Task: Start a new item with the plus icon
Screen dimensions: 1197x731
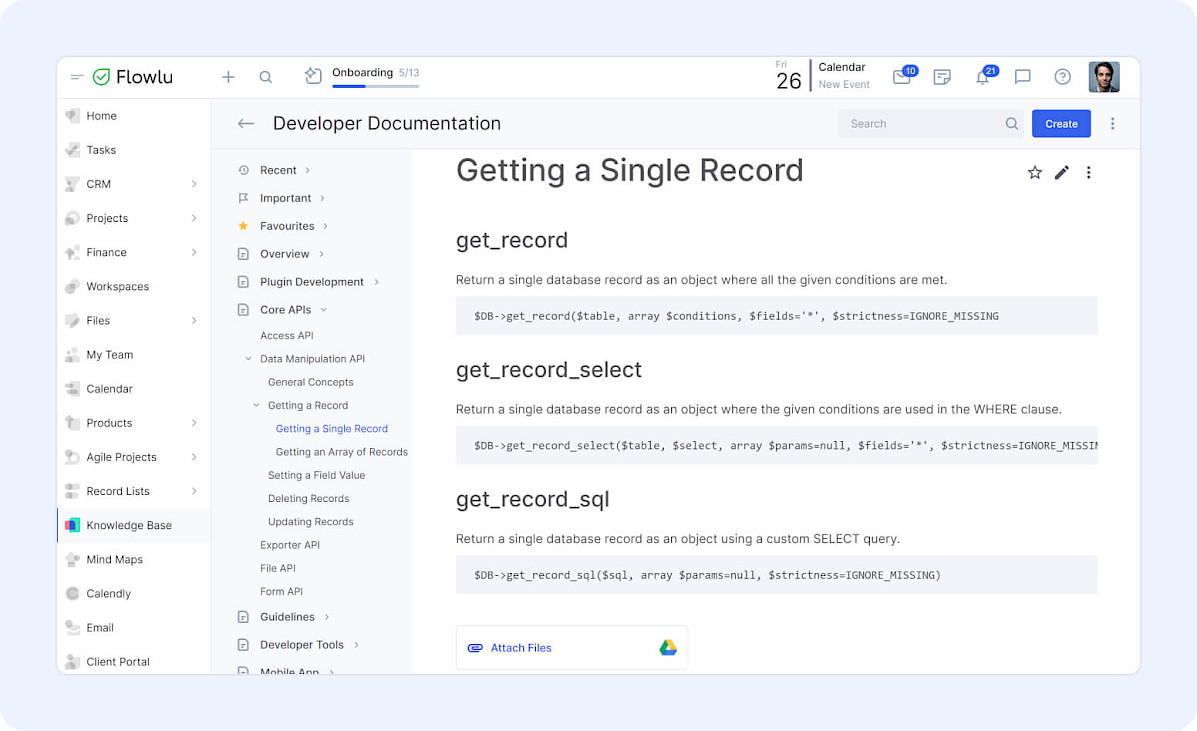Action: [228, 76]
